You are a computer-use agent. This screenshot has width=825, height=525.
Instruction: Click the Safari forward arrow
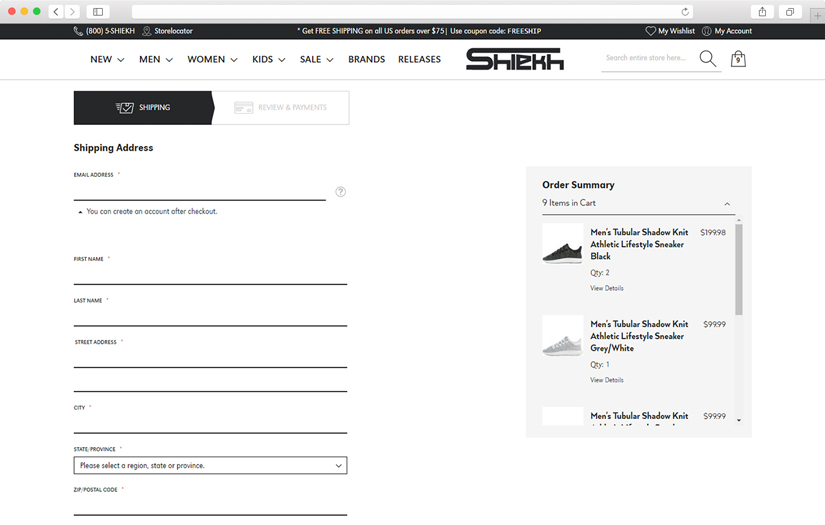tap(72, 12)
